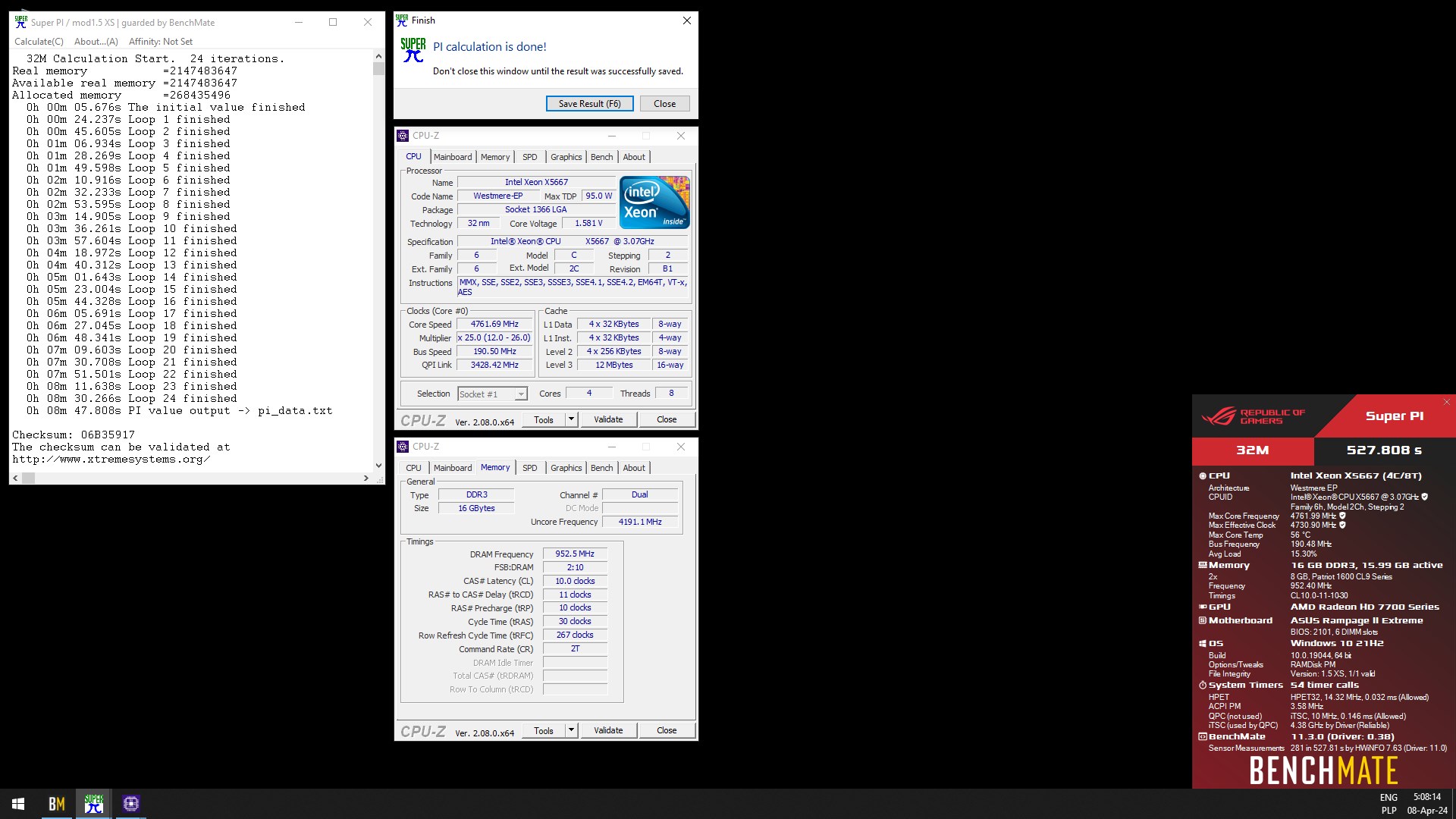Viewport: 1456px width, 819px height.
Task: Switch to Mainboard tab in top CPU-Z
Action: tap(453, 157)
